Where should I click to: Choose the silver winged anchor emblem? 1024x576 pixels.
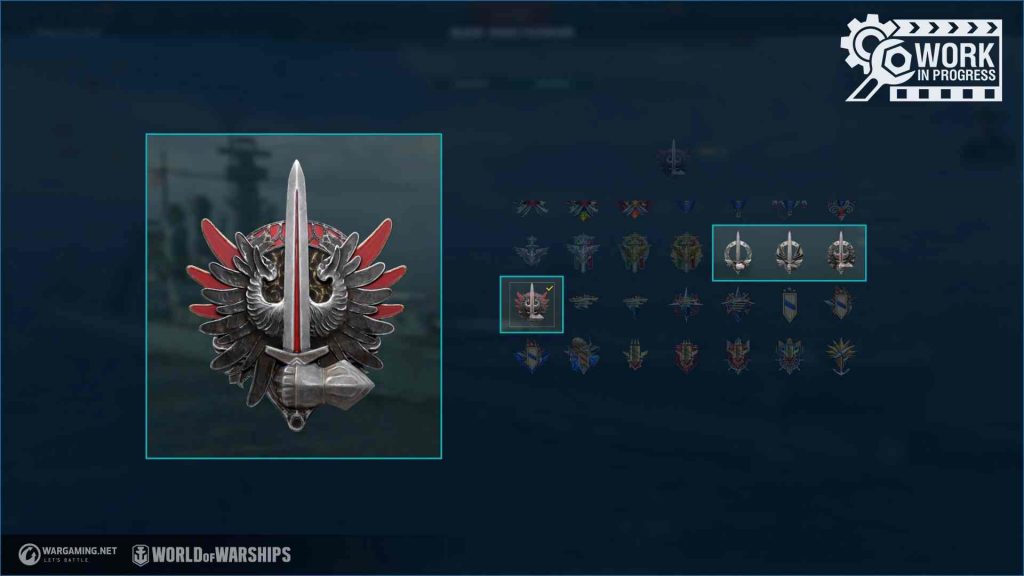coord(531,251)
